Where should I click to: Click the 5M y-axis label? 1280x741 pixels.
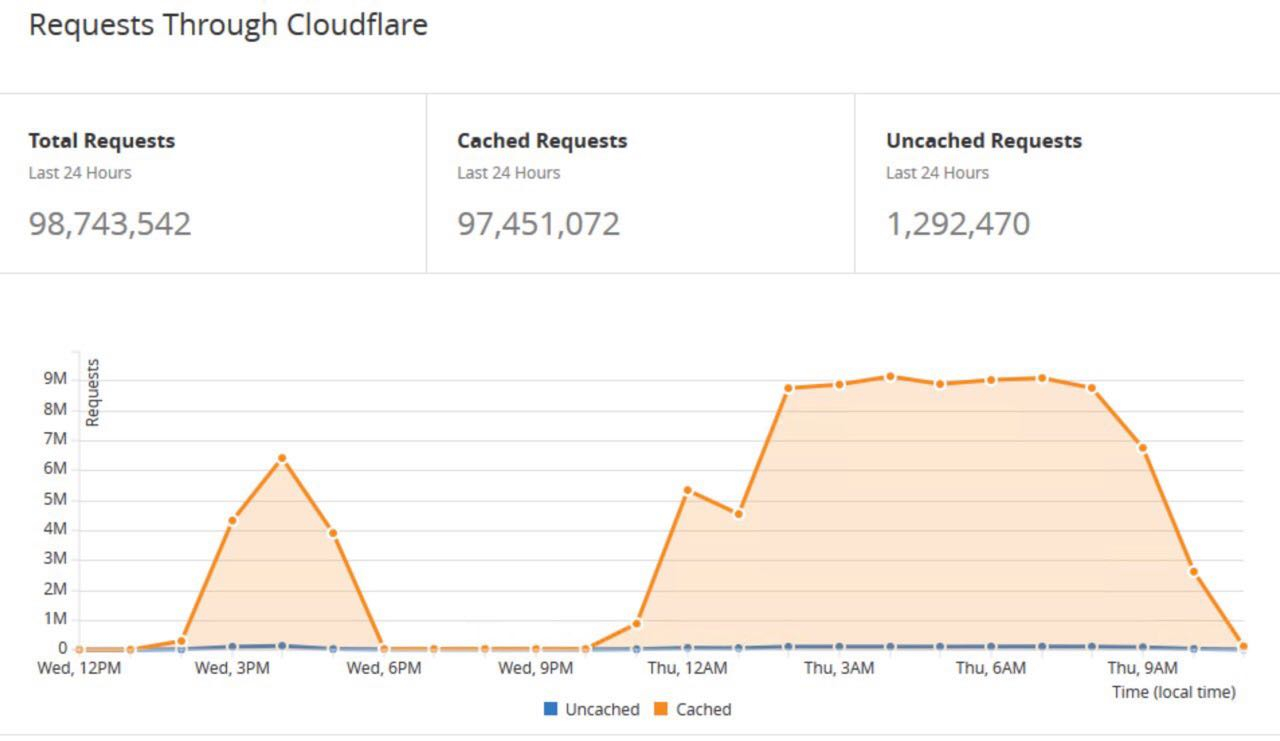click(54, 500)
